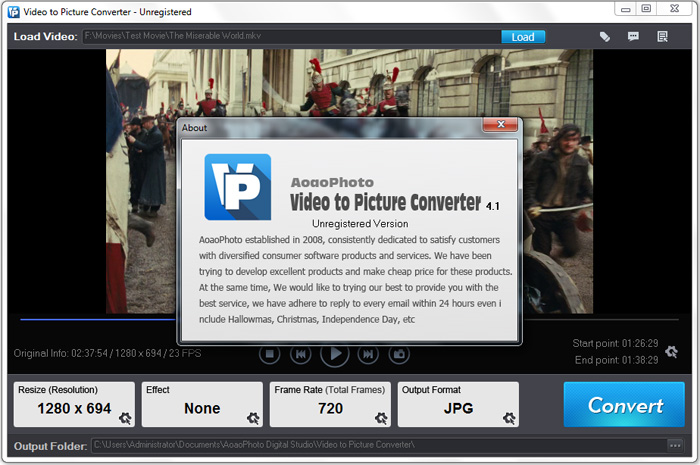Click the Output Folder path field

[x=379, y=445]
